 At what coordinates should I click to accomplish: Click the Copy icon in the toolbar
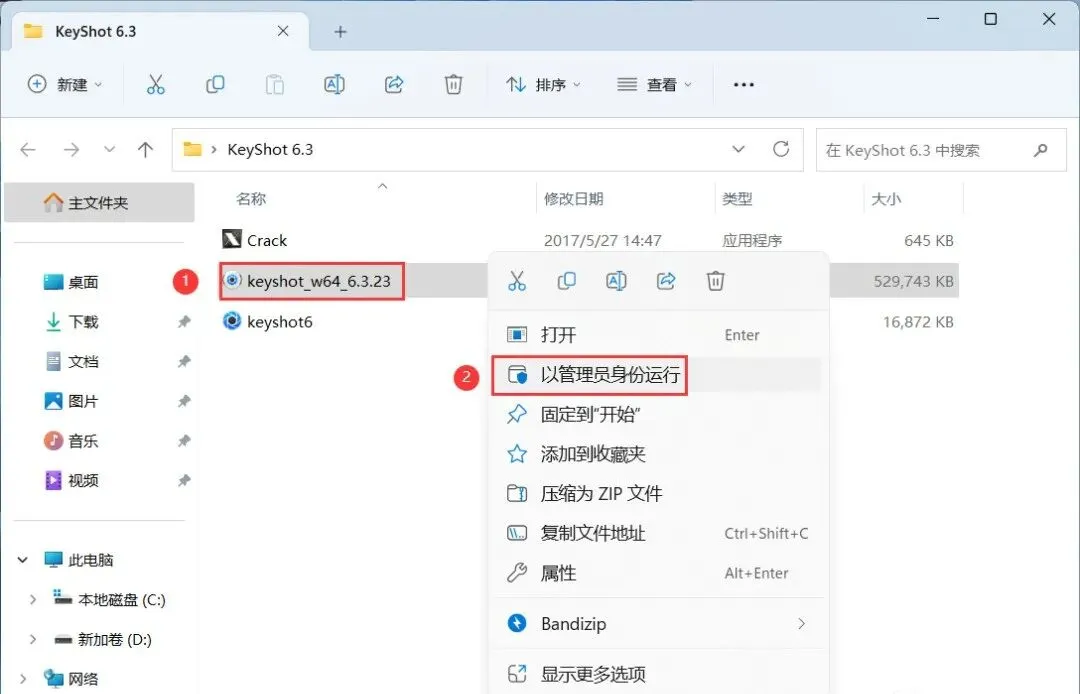coord(215,85)
